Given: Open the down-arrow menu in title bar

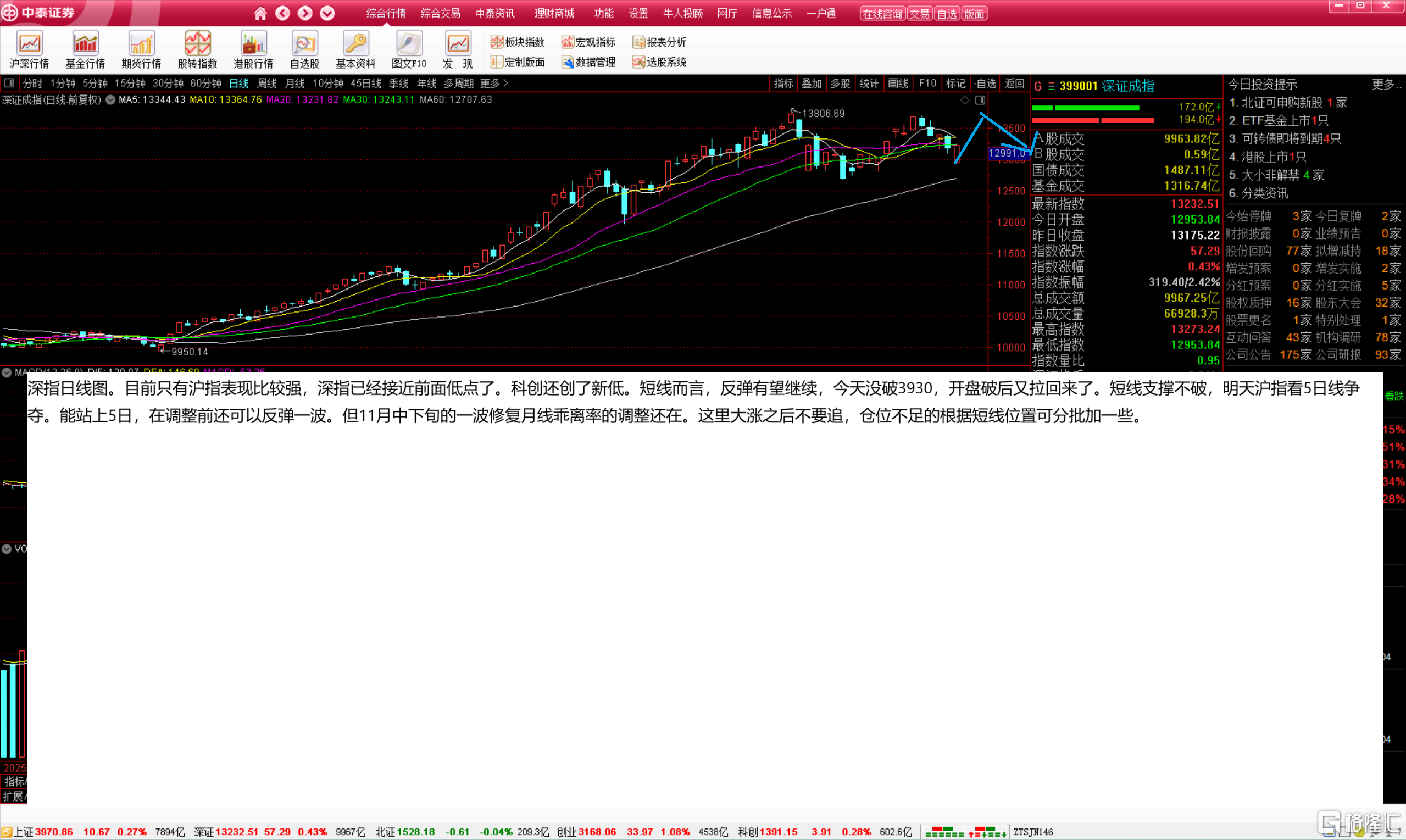Looking at the screenshot, I should tap(327, 13).
